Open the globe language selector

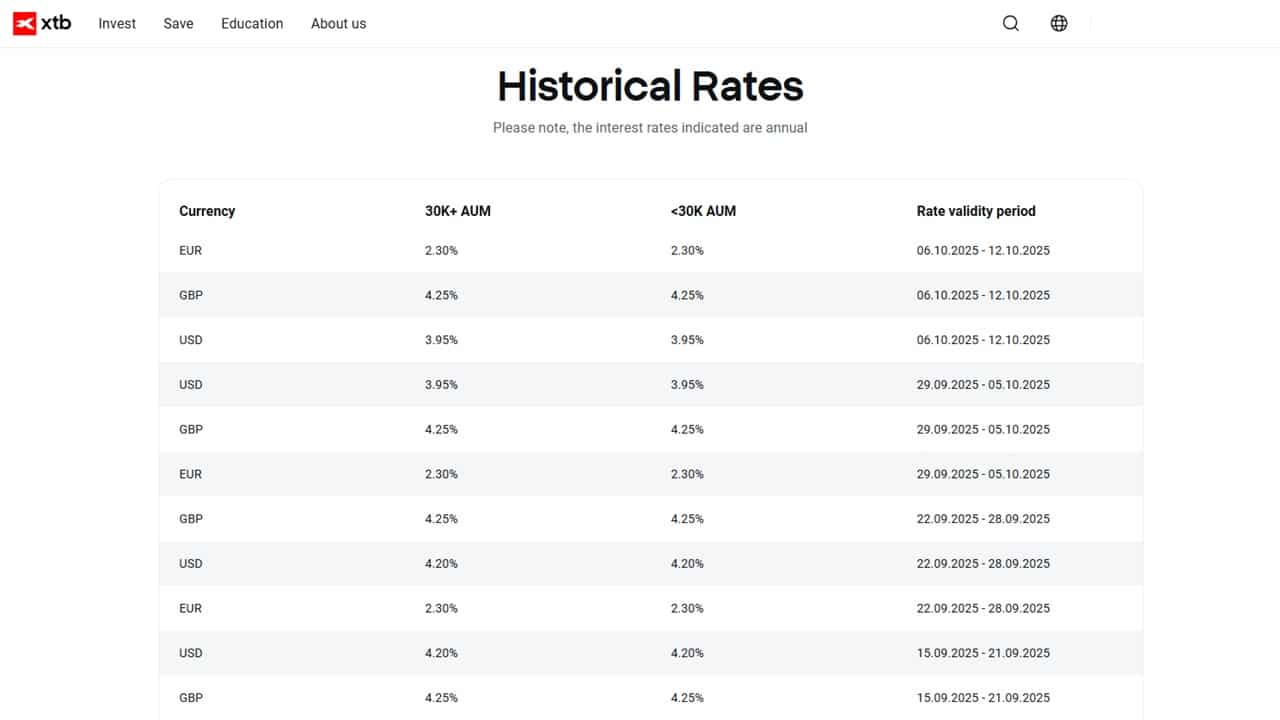tap(1059, 23)
